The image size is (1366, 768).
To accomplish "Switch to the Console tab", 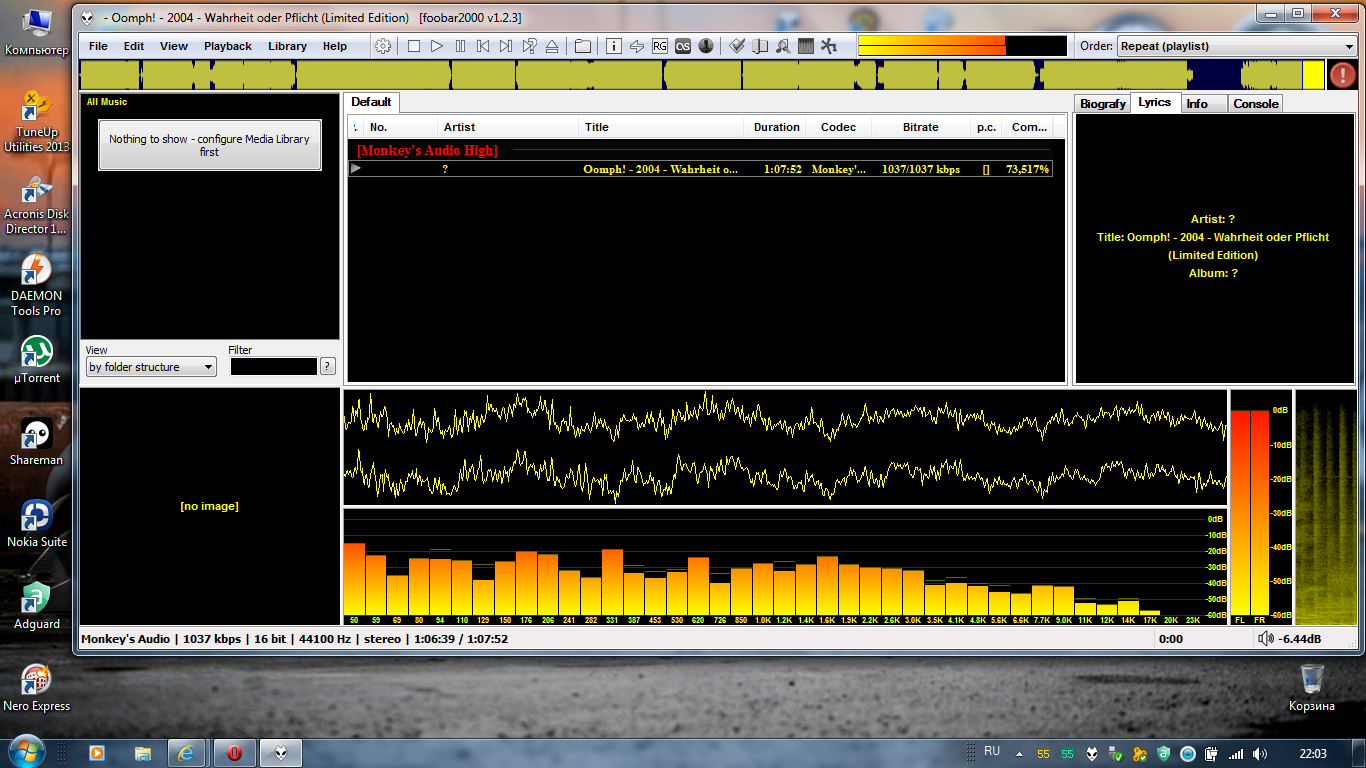I will pyautogui.click(x=1255, y=103).
